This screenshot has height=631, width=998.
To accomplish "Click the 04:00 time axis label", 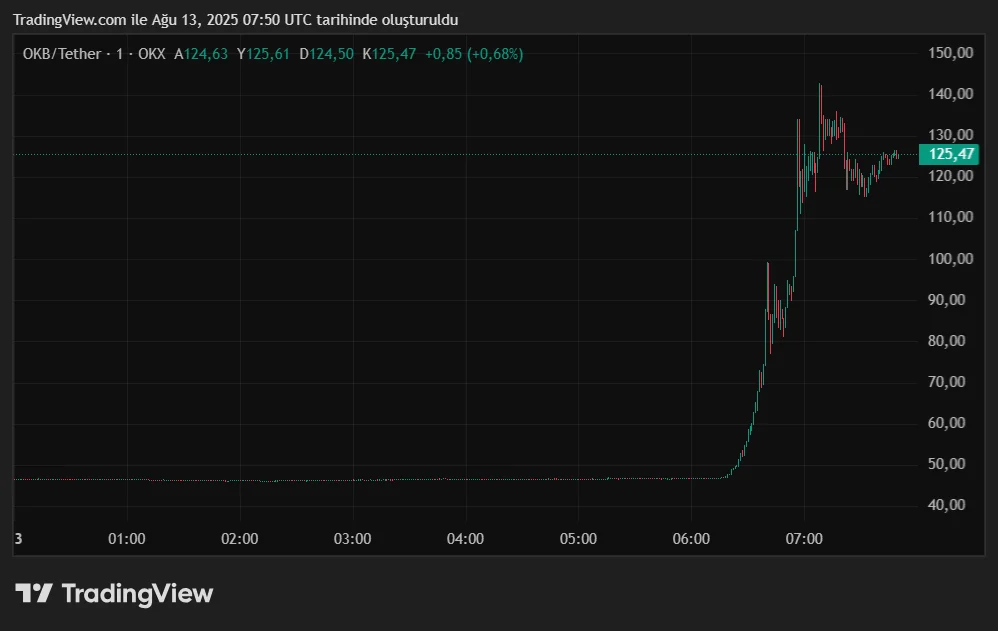I will 465,539.
